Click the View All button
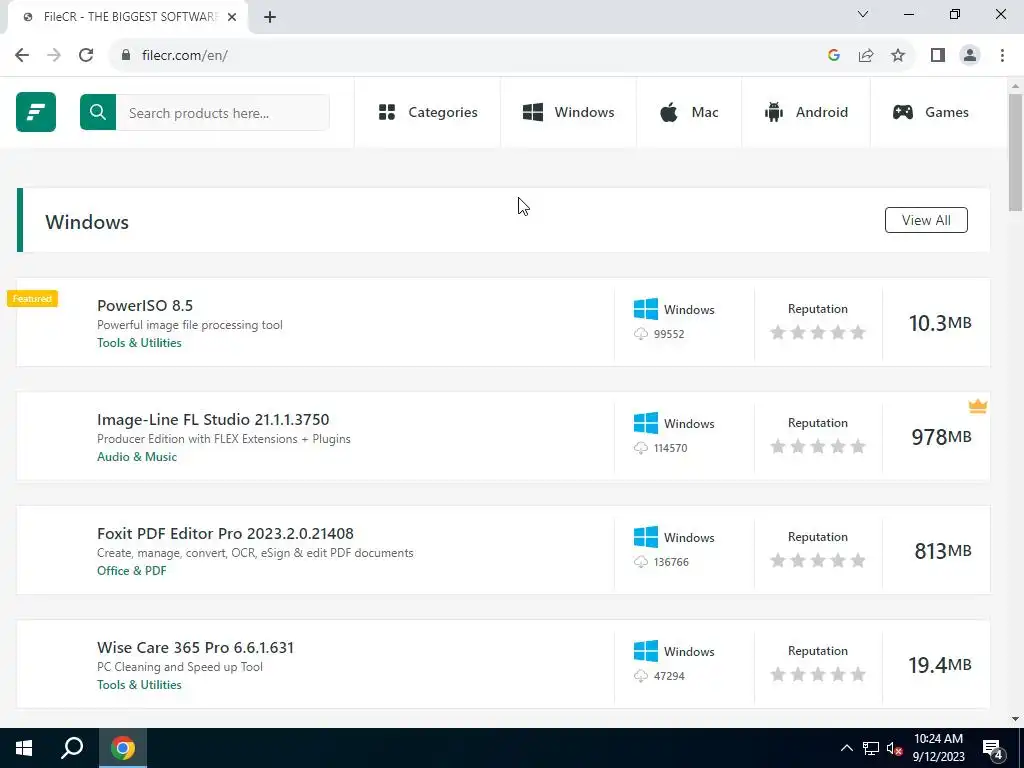This screenshot has height=768, width=1024. (x=926, y=220)
